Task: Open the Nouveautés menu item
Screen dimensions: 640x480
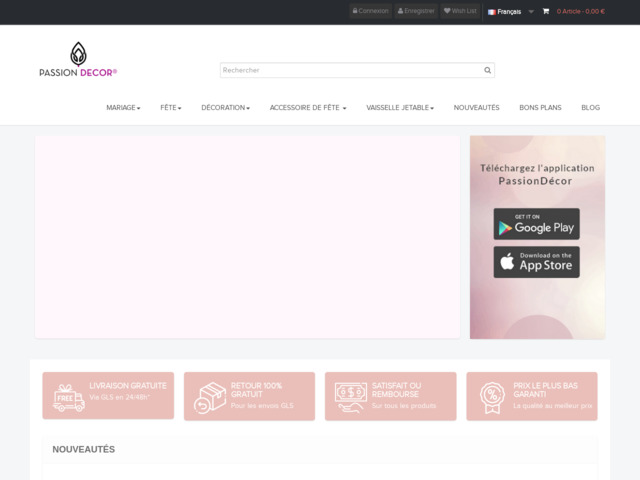Action: point(476,107)
